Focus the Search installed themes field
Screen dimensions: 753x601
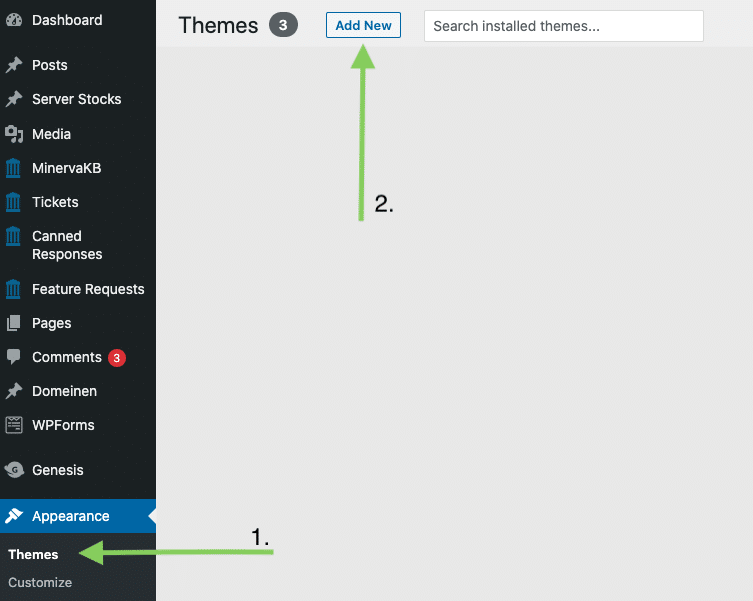[563, 26]
